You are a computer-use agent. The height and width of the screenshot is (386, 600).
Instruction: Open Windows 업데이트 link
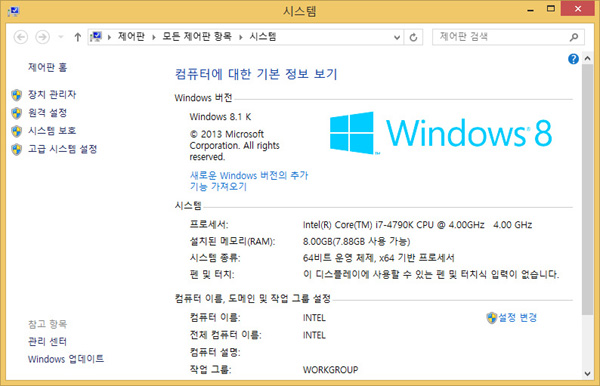pyautogui.click(x=66, y=359)
